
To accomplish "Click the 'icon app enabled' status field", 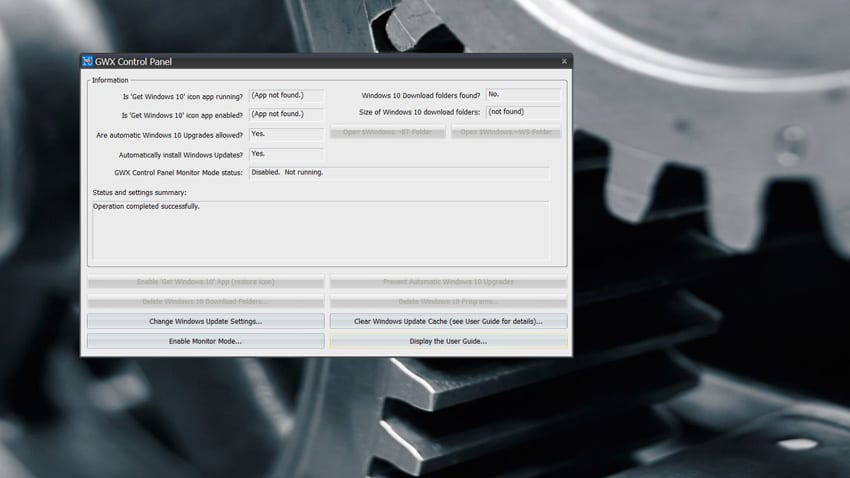I will click(x=286, y=114).
